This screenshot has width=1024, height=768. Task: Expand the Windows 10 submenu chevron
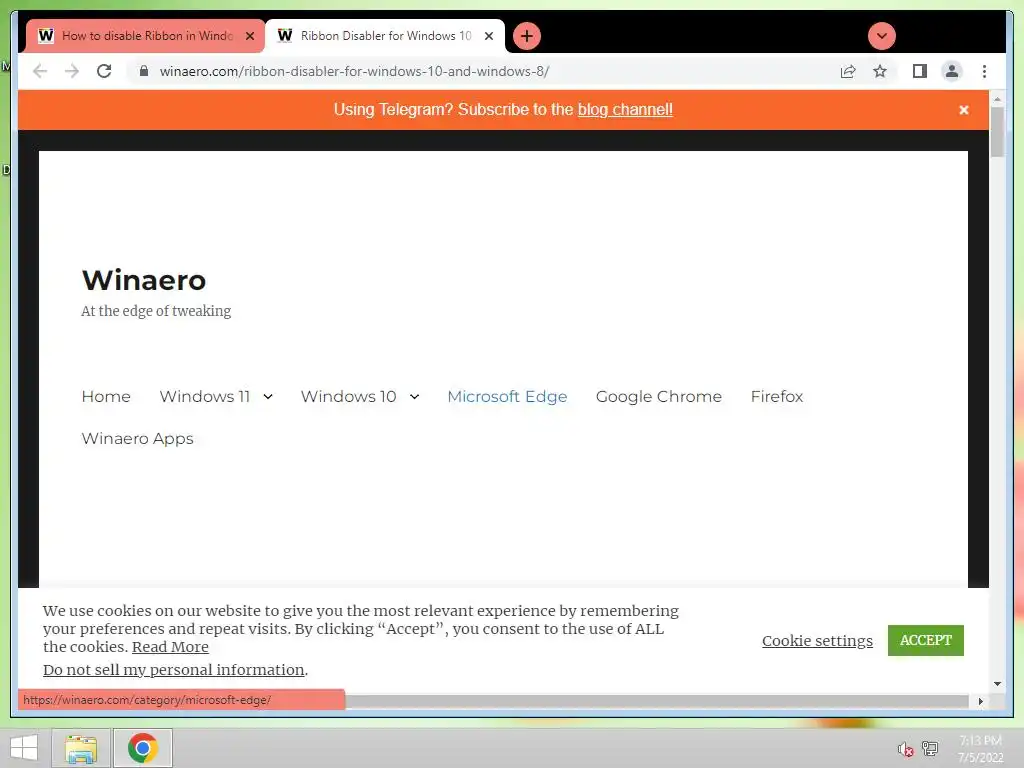[414, 396]
